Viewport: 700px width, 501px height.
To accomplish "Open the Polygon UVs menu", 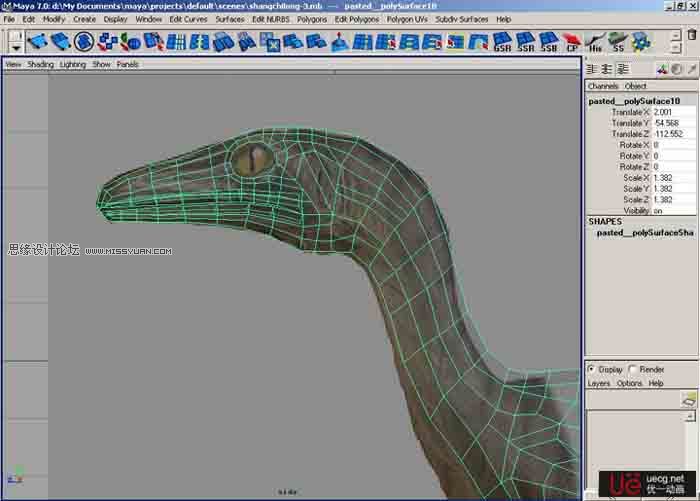I will (405, 19).
